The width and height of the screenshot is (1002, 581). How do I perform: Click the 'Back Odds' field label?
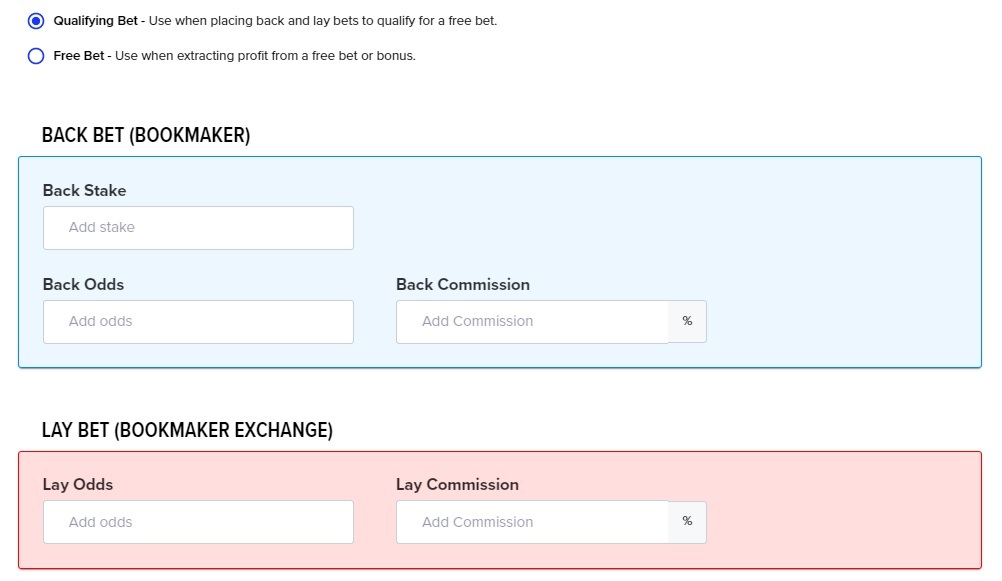point(83,284)
